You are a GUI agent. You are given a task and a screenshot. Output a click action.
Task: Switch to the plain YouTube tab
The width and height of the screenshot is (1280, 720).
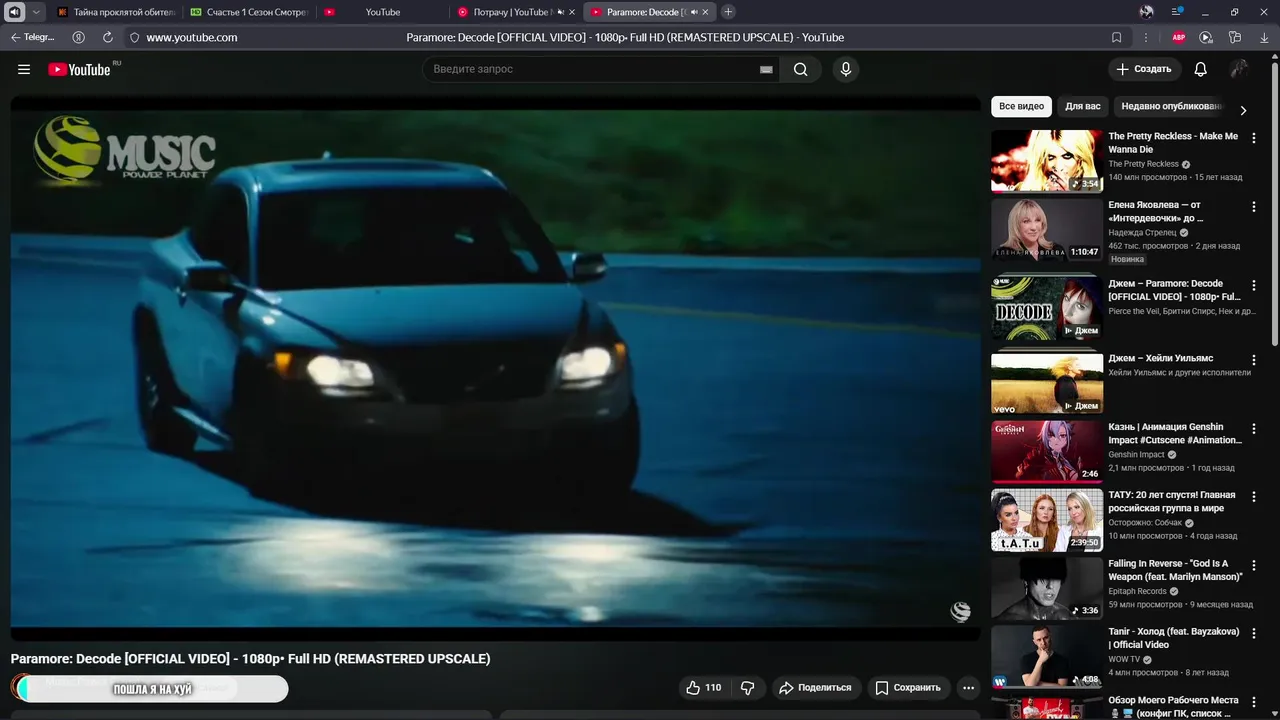pyautogui.click(x=382, y=12)
